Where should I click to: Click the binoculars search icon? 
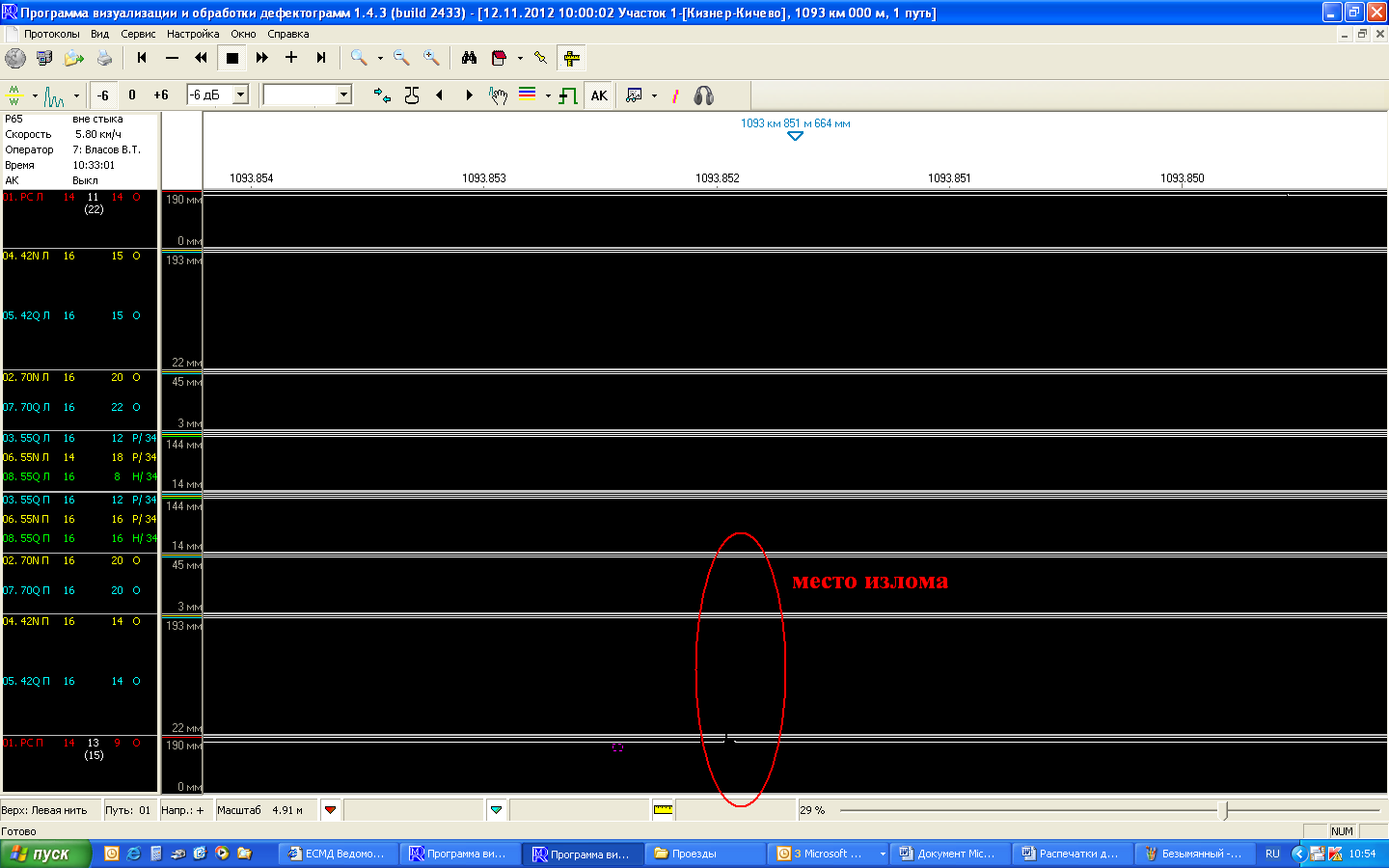click(469, 58)
